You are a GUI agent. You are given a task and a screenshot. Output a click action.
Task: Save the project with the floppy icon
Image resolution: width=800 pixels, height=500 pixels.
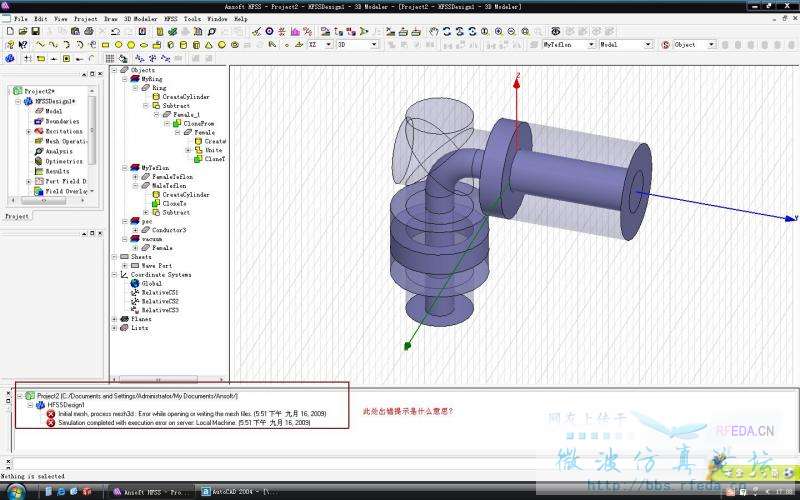(x=35, y=31)
